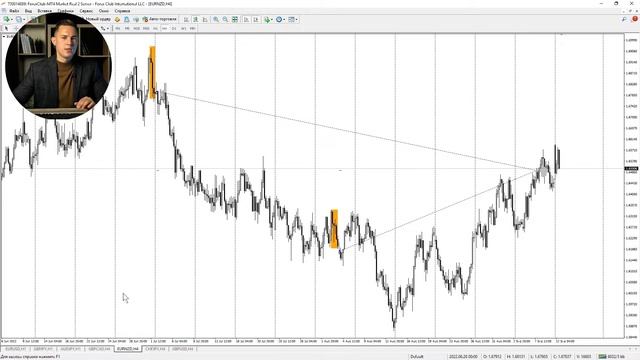640x360 pixels.
Task: Expand the Indicators dropdown arrow
Action: (272, 19)
